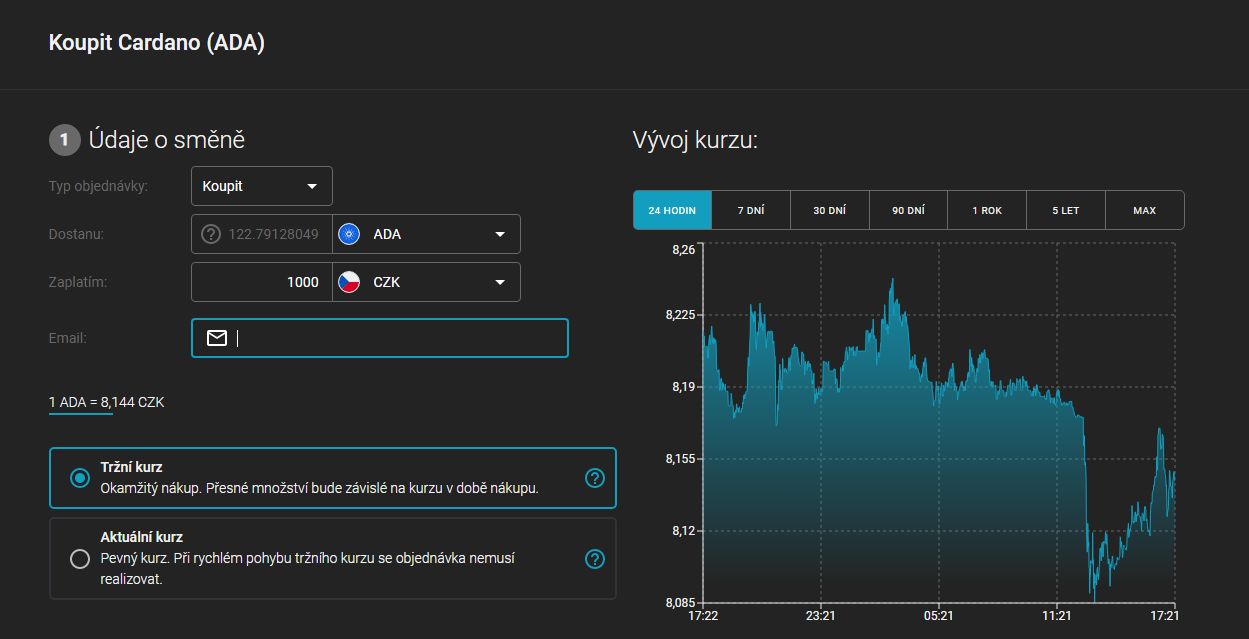Switch chart to 1 ROK tab
1249x639 pixels.
pos(987,210)
